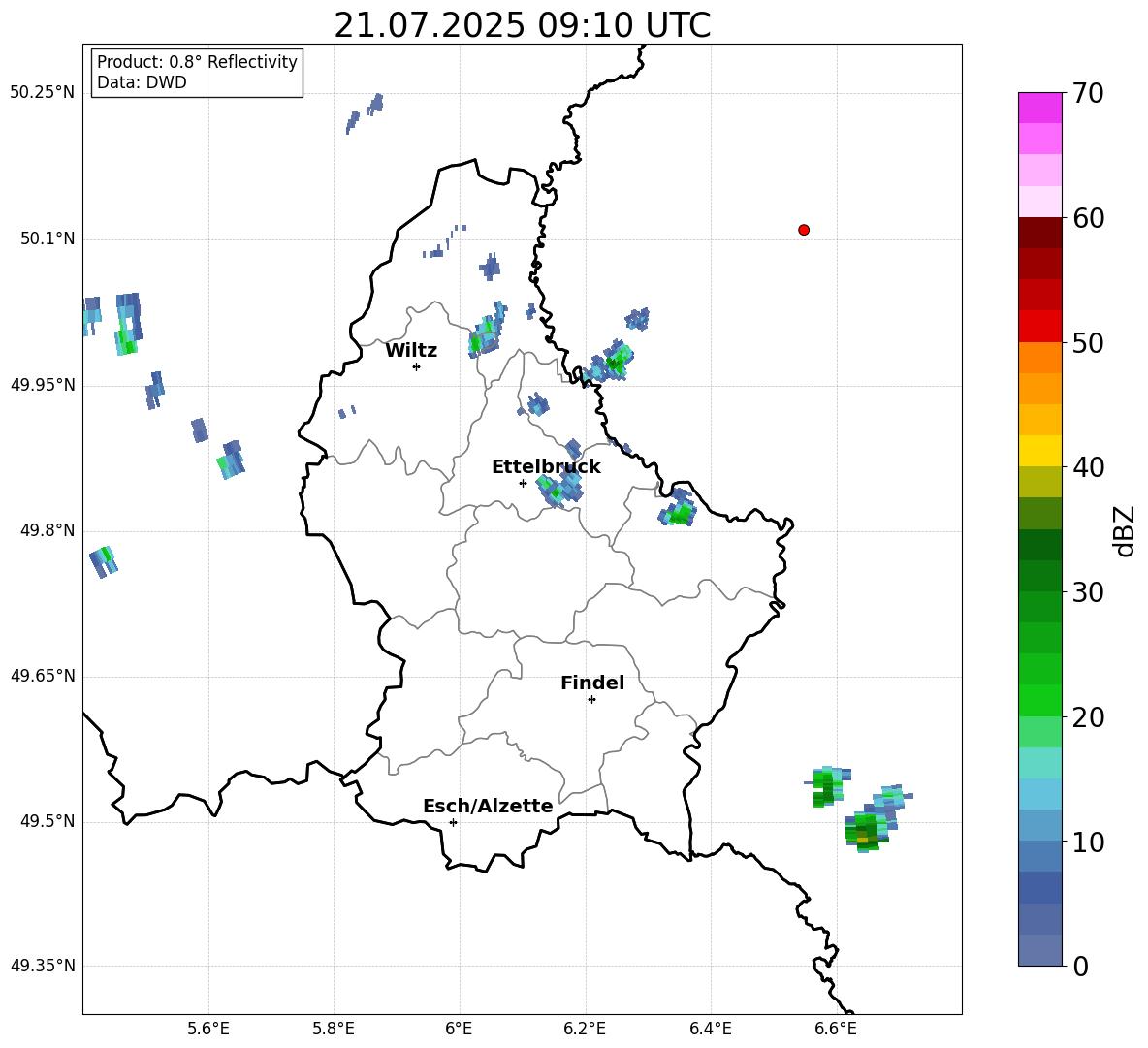Click the Findel station label
Screen dimensions: 1148x1048
(592, 683)
